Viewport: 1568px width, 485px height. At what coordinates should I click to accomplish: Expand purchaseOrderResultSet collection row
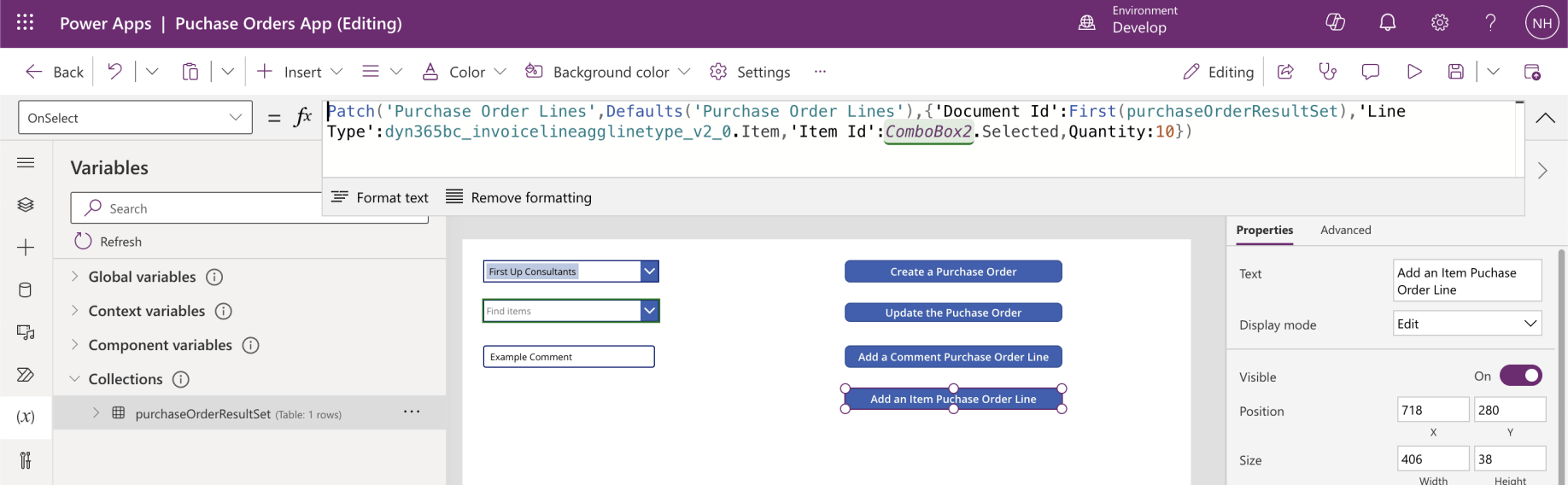pos(96,412)
